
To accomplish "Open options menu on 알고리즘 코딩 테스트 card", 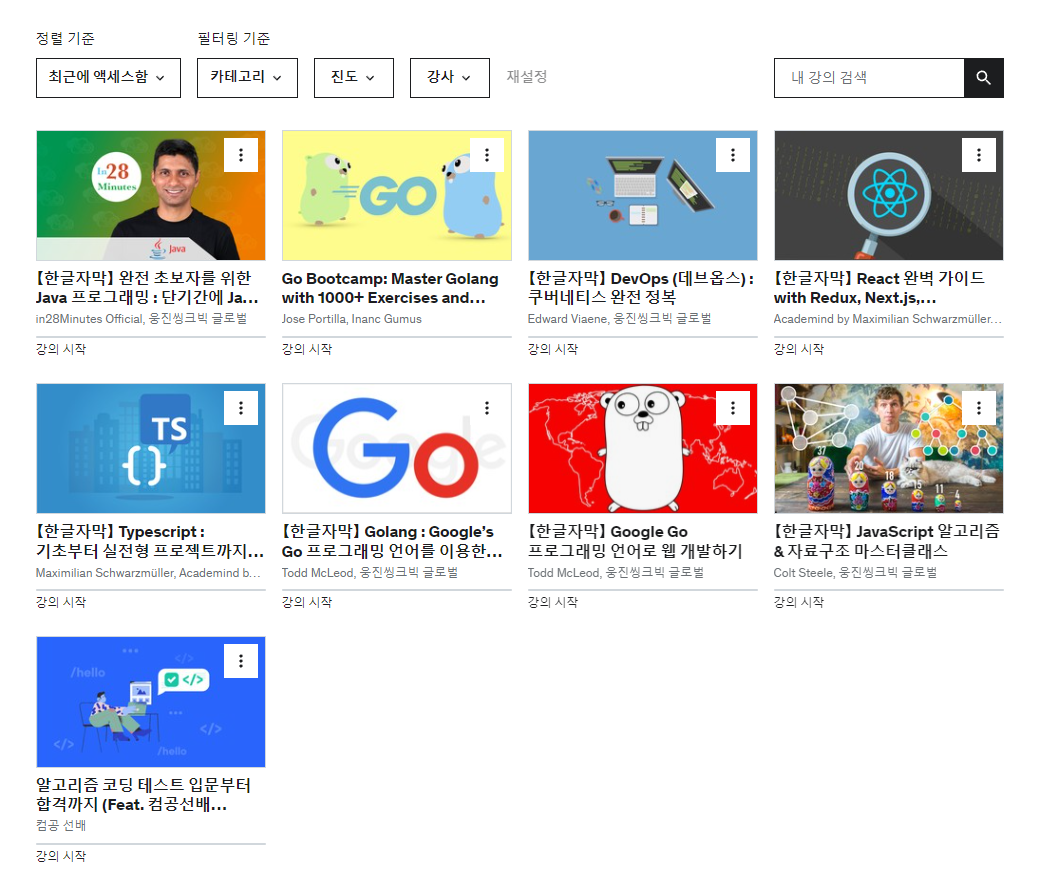I will click(x=241, y=661).
